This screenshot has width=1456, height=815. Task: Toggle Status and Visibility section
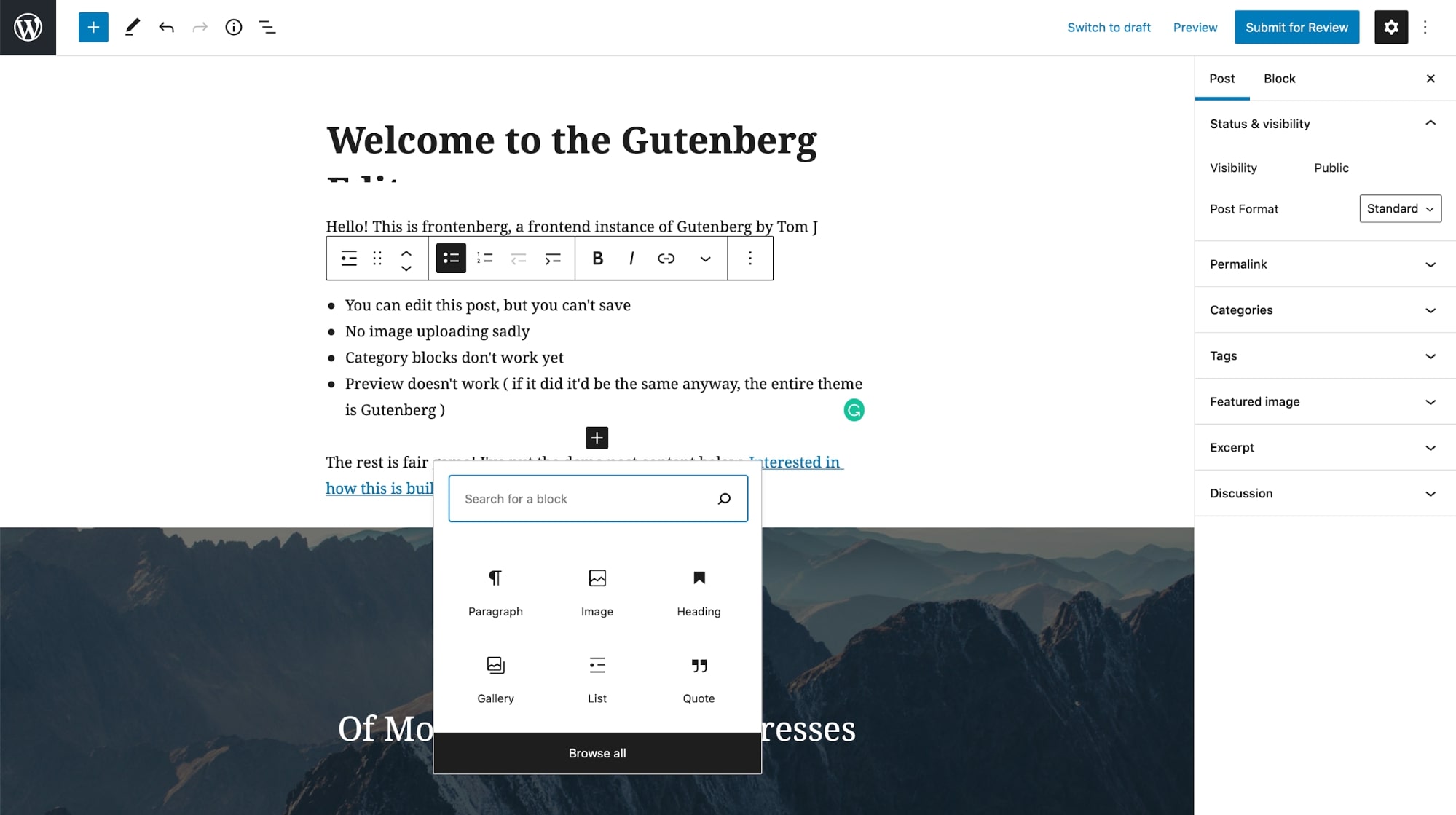(x=1322, y=123)
